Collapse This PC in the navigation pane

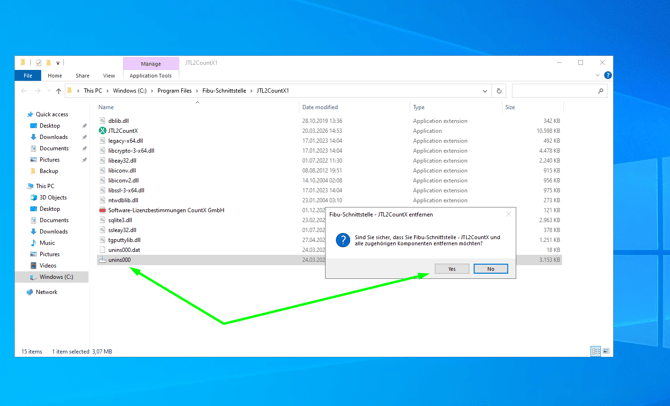coord(22,186)
